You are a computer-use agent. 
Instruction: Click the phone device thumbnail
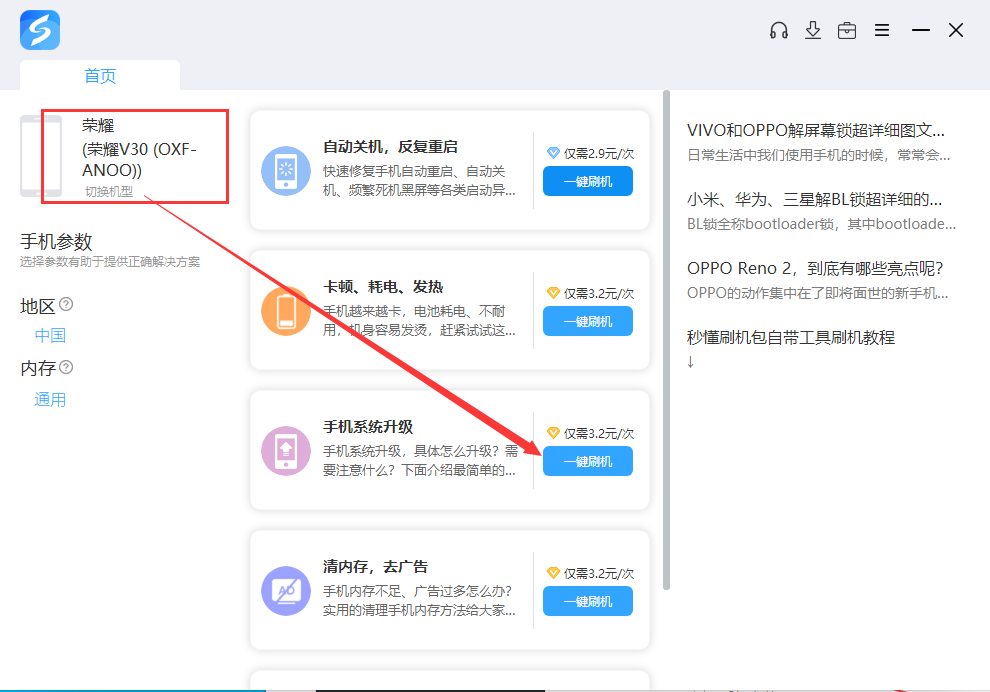41,156
